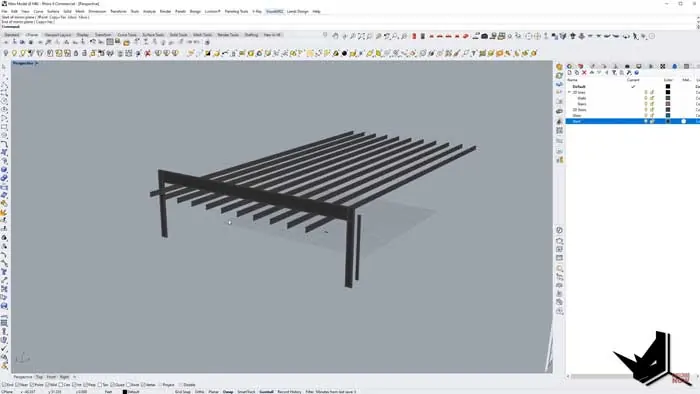Toggle Disable osnap checkbox

181,385
